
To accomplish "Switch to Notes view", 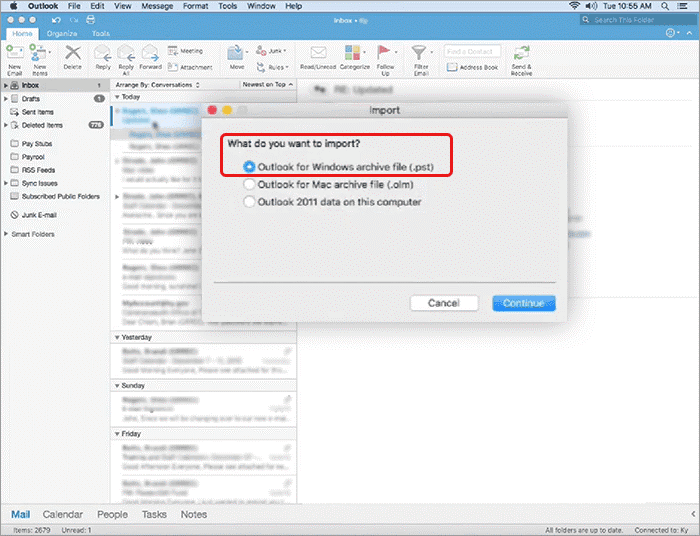I will (x=194, y=515).
